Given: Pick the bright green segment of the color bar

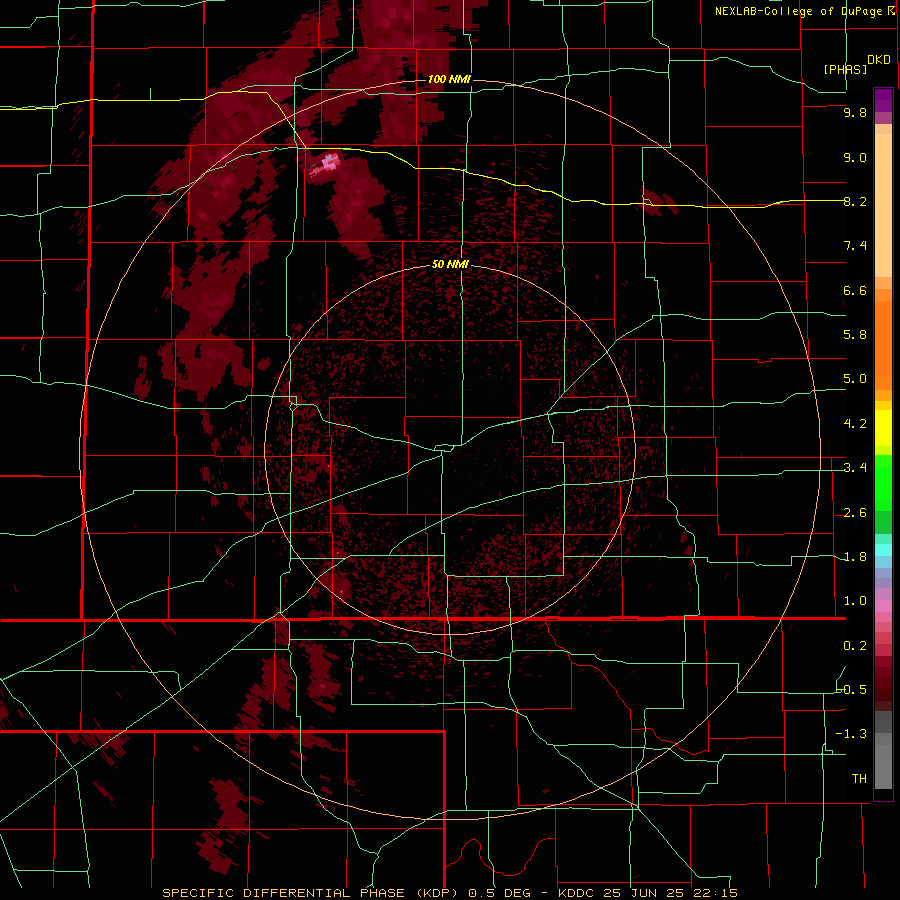Looking at the screenshot, I should coord(883,482).
